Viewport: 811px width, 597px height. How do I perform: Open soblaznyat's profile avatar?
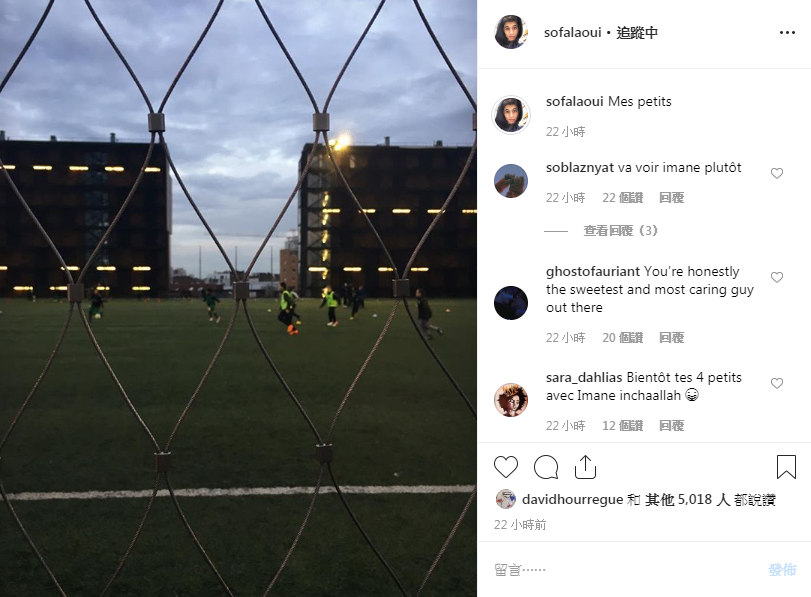pos(511,181)
